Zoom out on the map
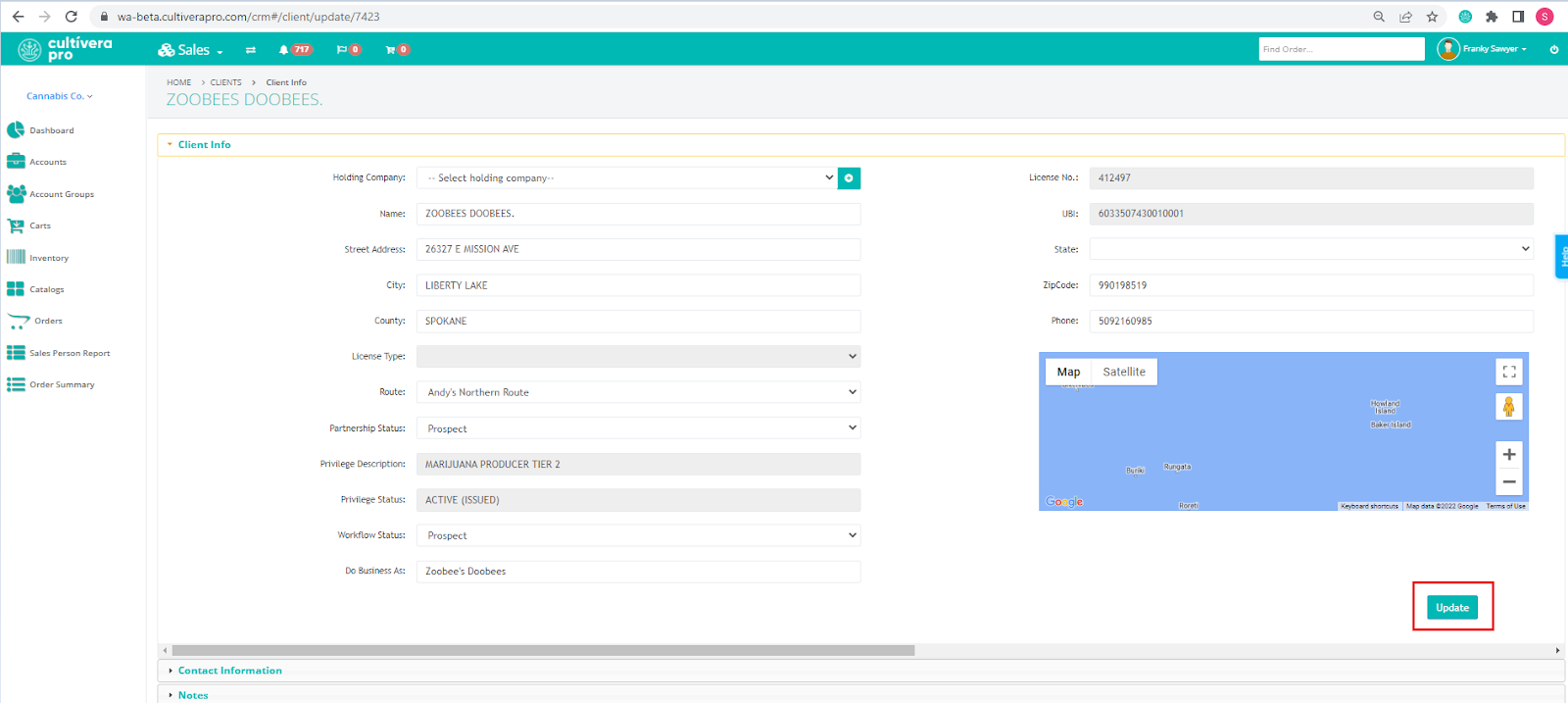Viewport: 1568px width, 703px height. pyautogui.click(x=1509, y=481)
